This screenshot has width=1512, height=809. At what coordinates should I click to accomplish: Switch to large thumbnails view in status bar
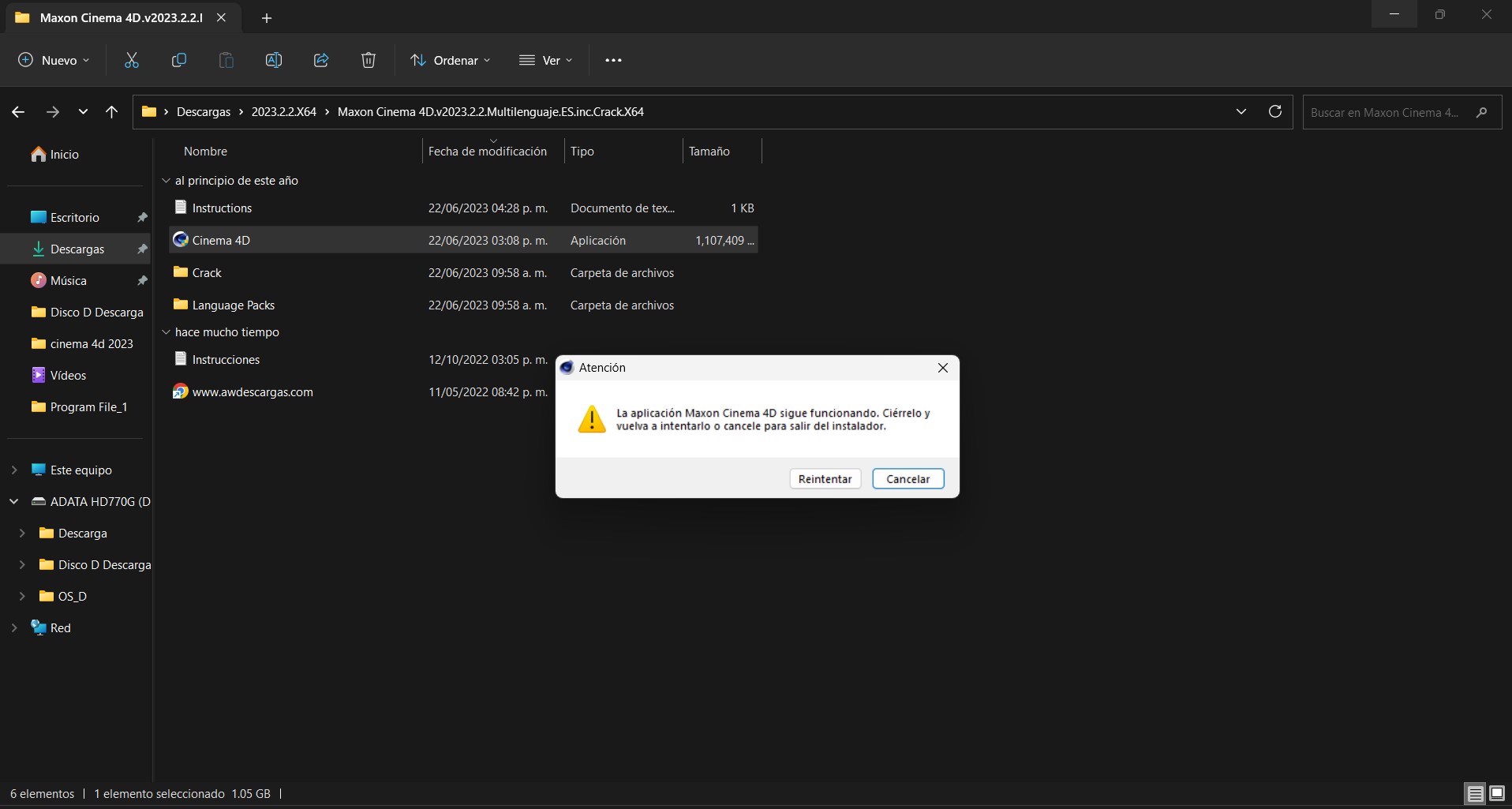coord(1496,793)
